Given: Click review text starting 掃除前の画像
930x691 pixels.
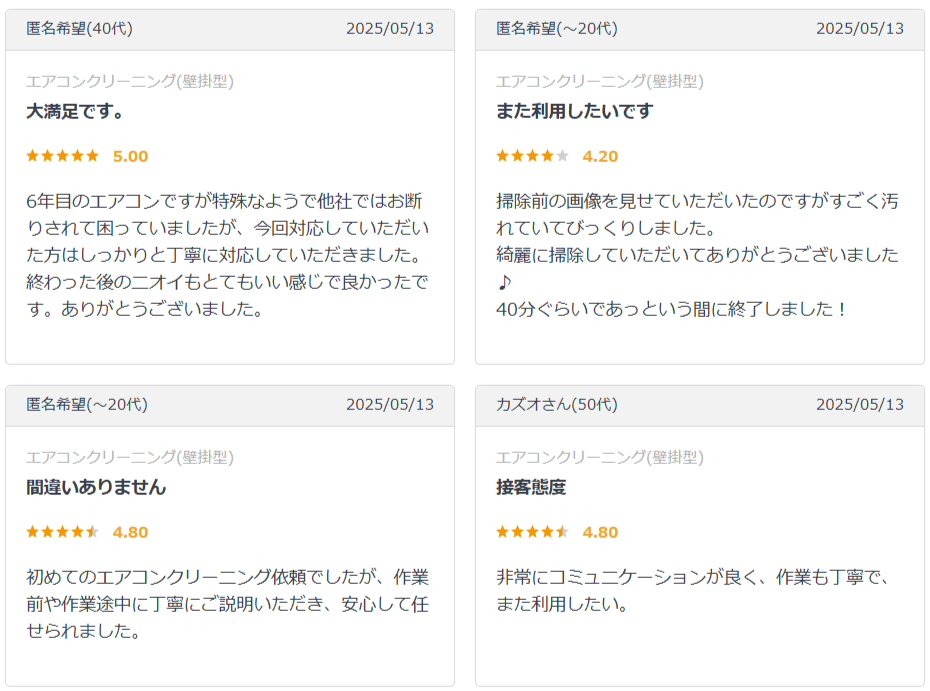Looking at the screenshot, I should tap(698, 255).
